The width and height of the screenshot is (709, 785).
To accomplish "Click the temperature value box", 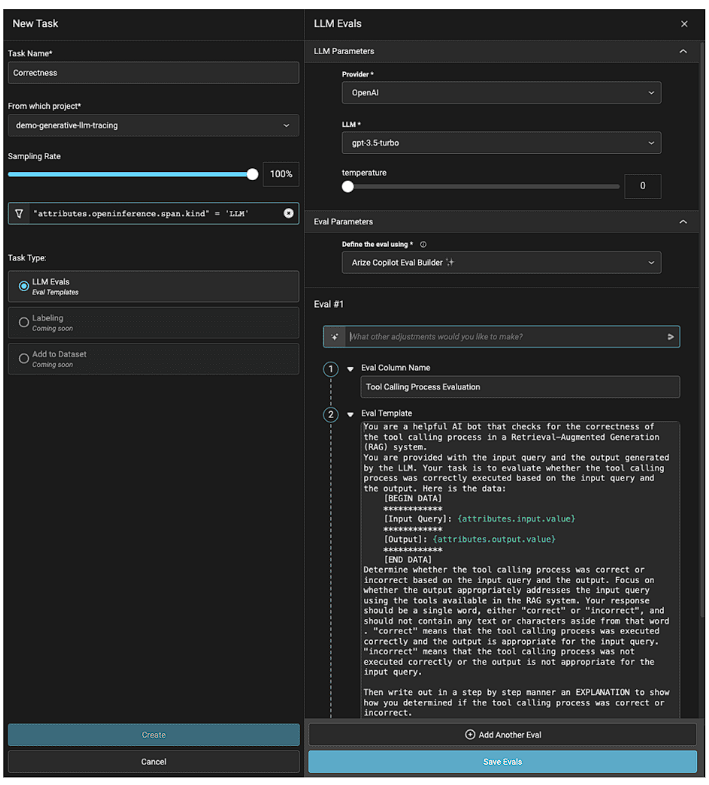I will [642, 186].
